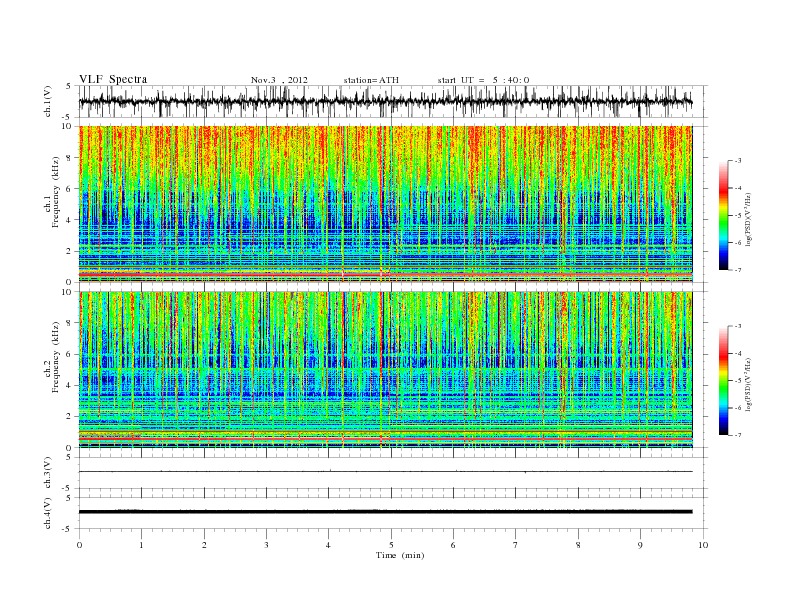Click the -5 tick on ch.2 color bar
Image resolution: width=792 pixels, height=612 pixels.
pyautogui.click(x=738, y=381)
